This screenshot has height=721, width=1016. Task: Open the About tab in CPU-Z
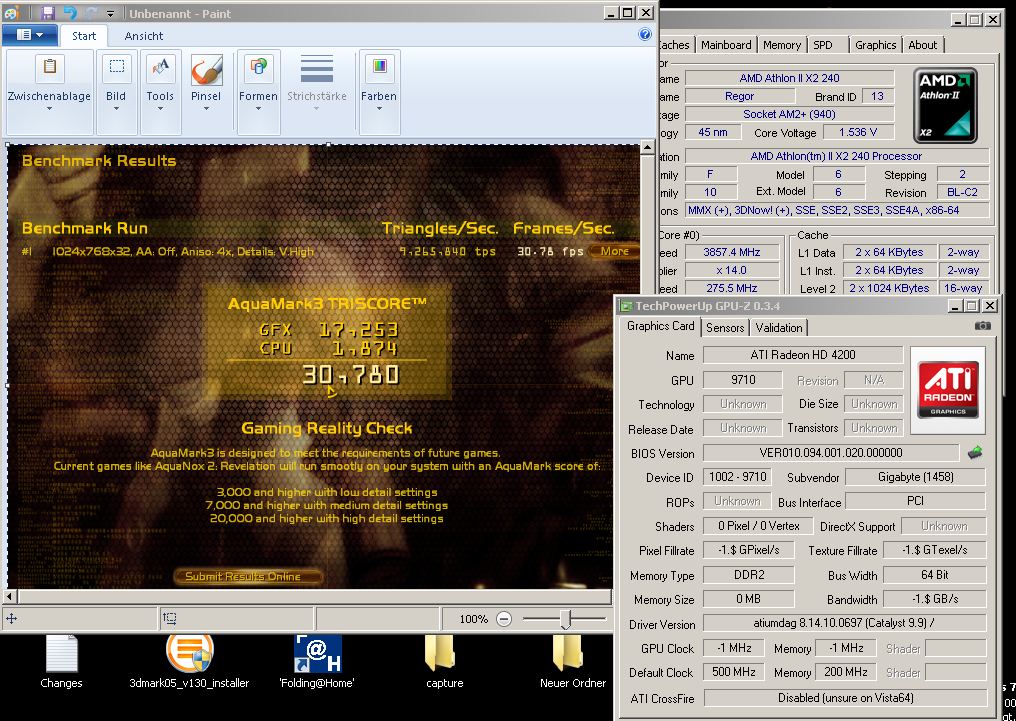pos(922,45)
